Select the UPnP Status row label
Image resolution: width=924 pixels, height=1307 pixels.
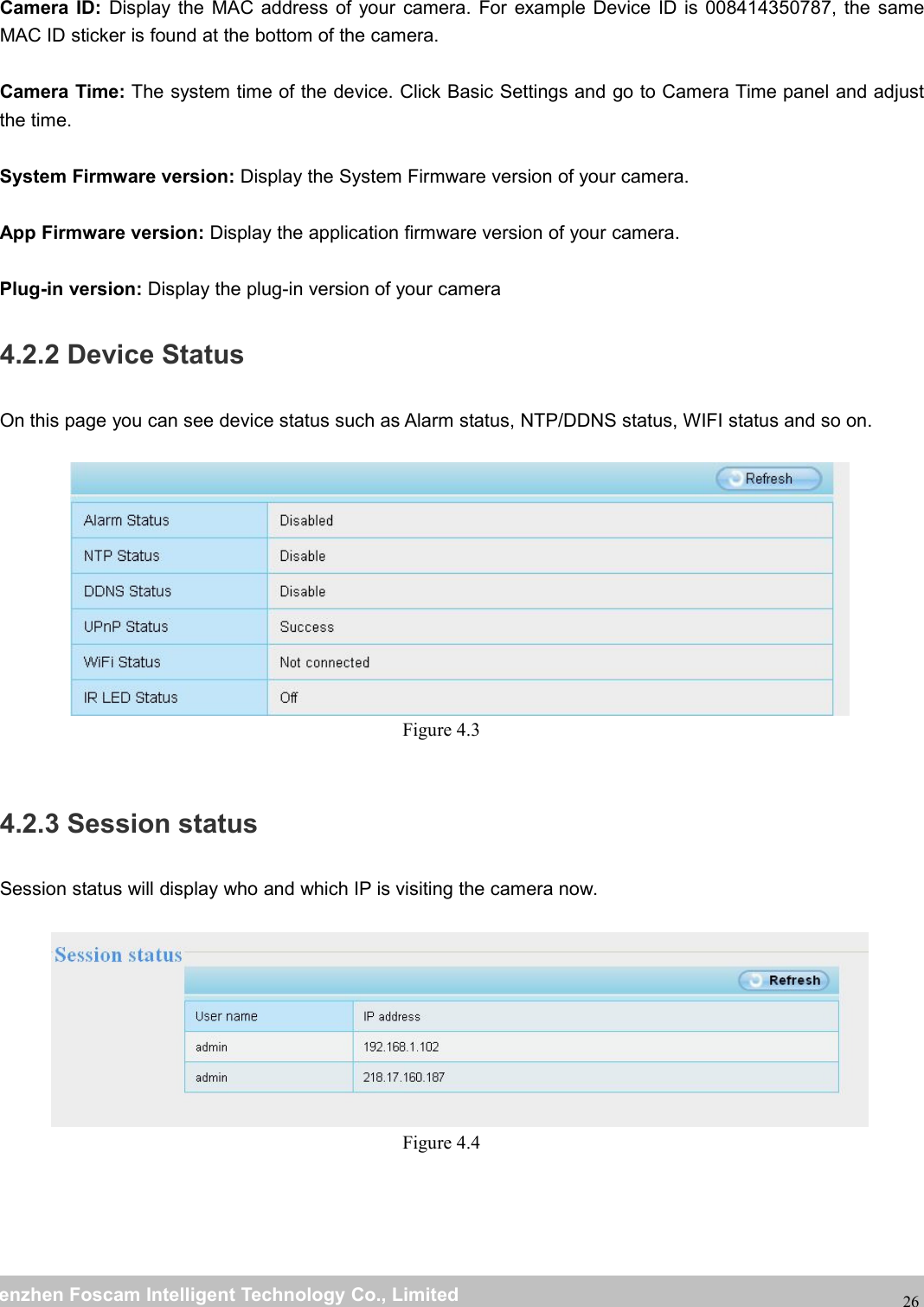click(x=125, y=627)
